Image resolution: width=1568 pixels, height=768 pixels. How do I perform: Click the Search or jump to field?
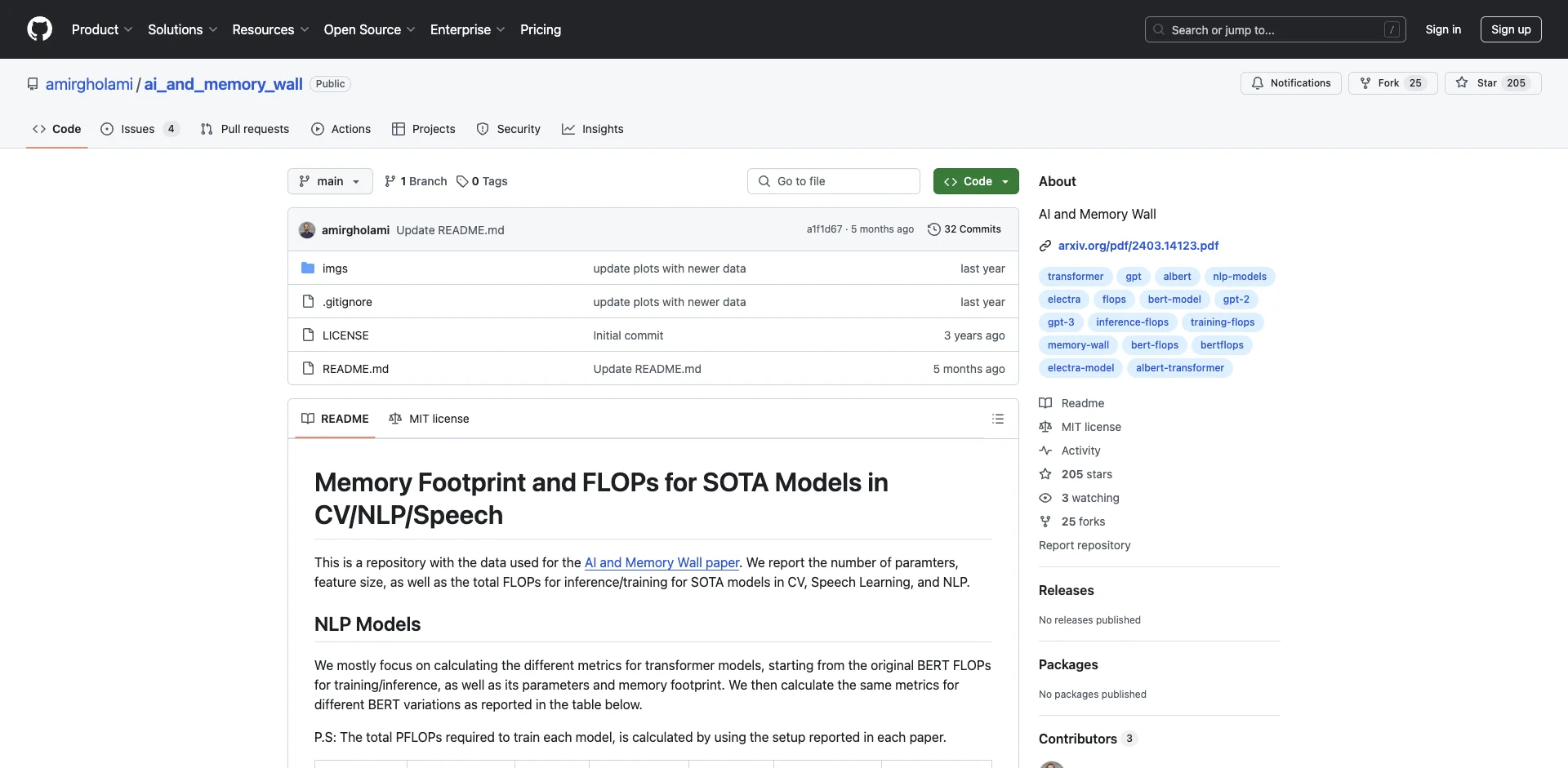tap(1276, 29)
